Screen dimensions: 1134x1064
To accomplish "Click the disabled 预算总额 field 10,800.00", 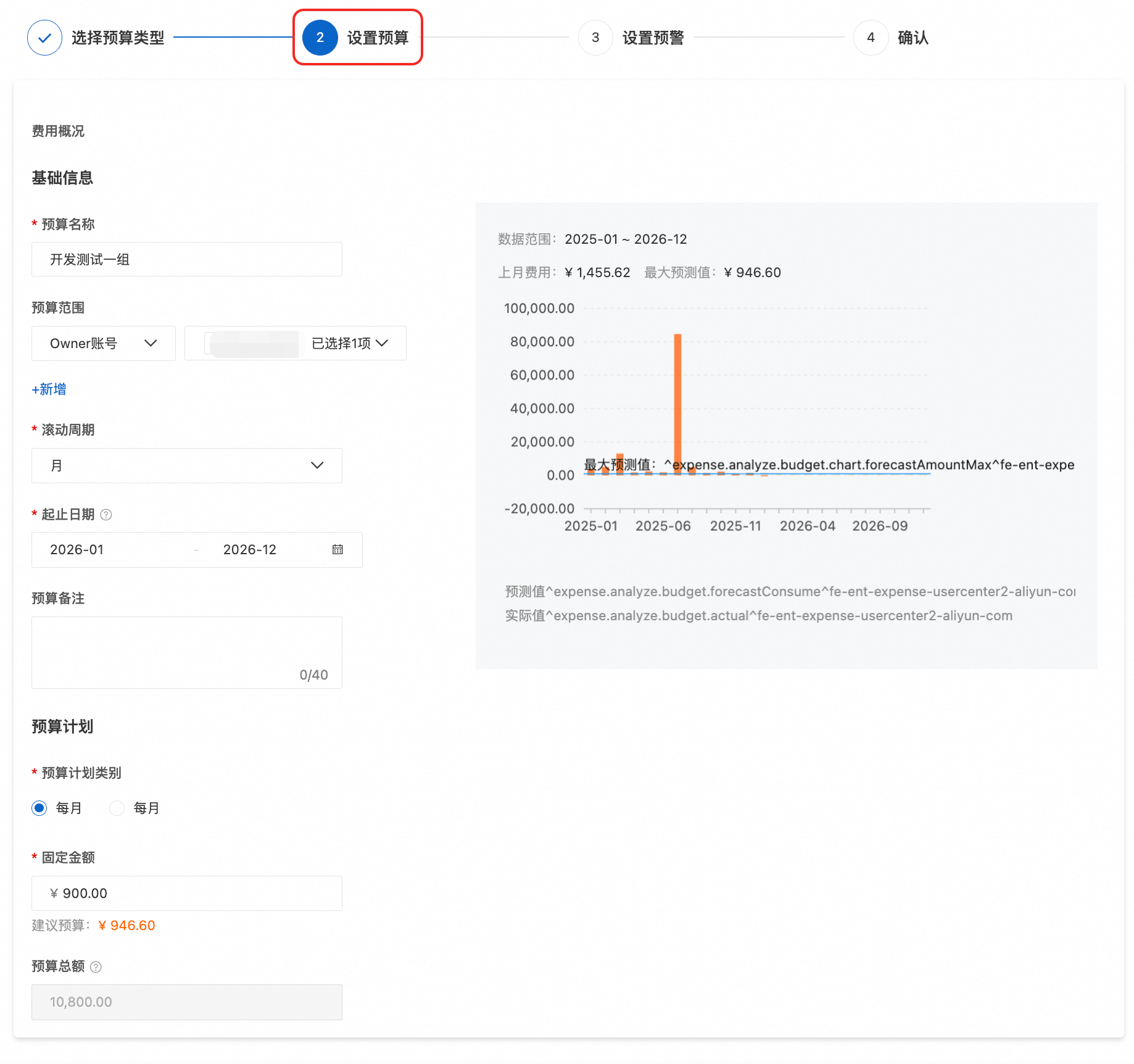I will pyautogui.click(x=187, y=1002).
